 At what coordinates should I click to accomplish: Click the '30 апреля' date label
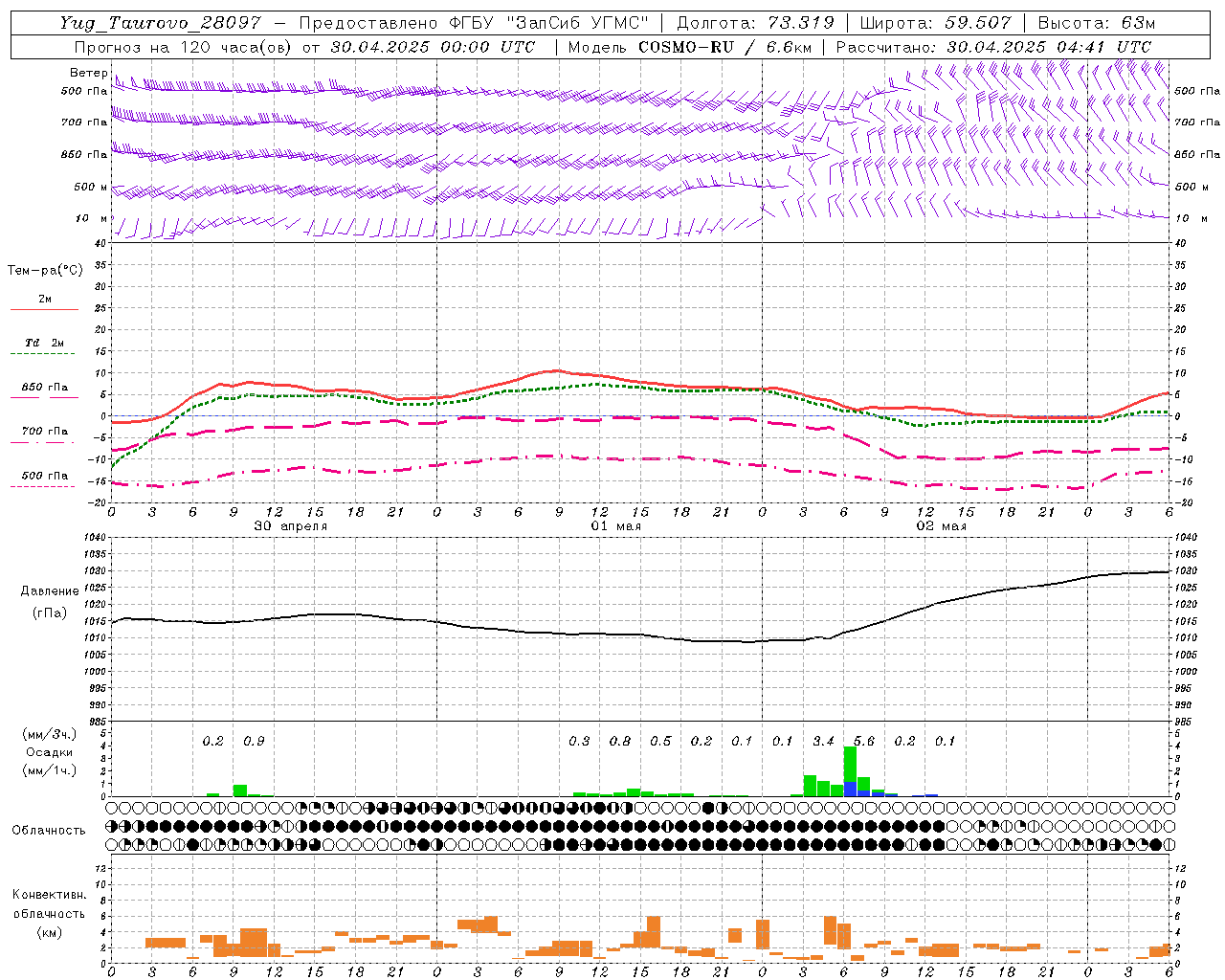290,526
